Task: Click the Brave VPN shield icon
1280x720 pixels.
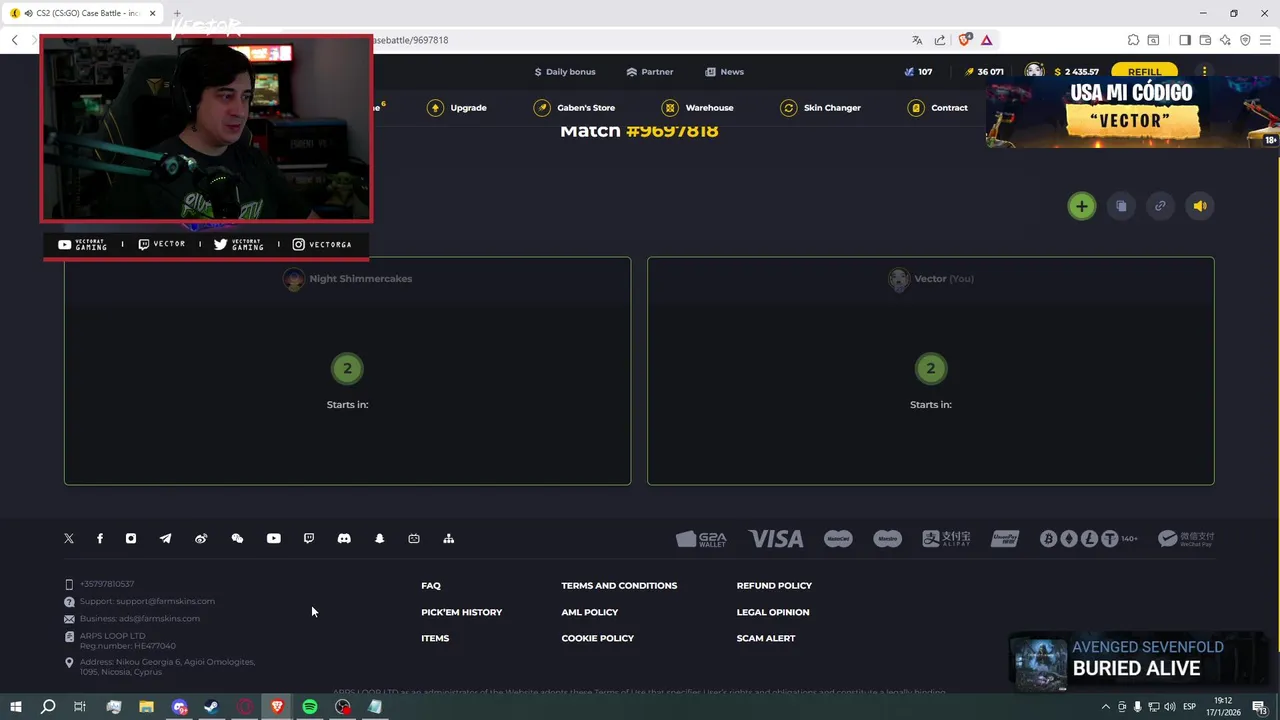Action: pyautogui.click(x=1245, y=40)
